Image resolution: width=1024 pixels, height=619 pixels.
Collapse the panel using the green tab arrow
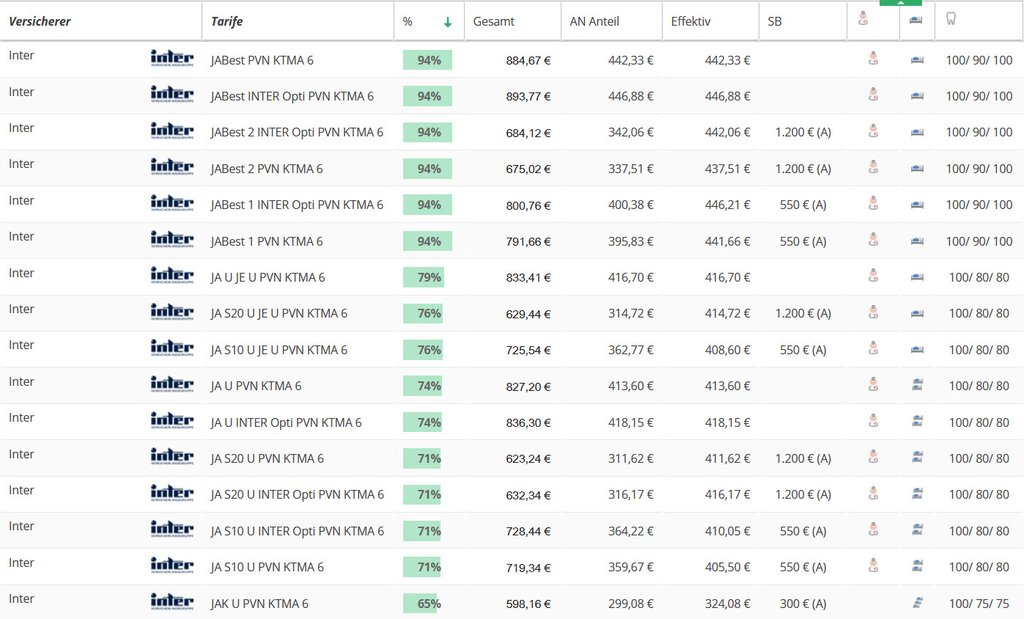[x=900, y=3]
